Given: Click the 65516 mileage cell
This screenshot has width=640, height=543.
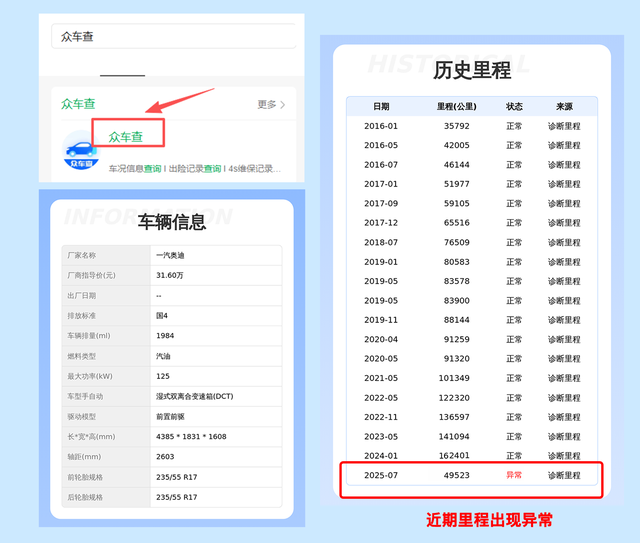Looking at the screenshot, I should [457, 223].
